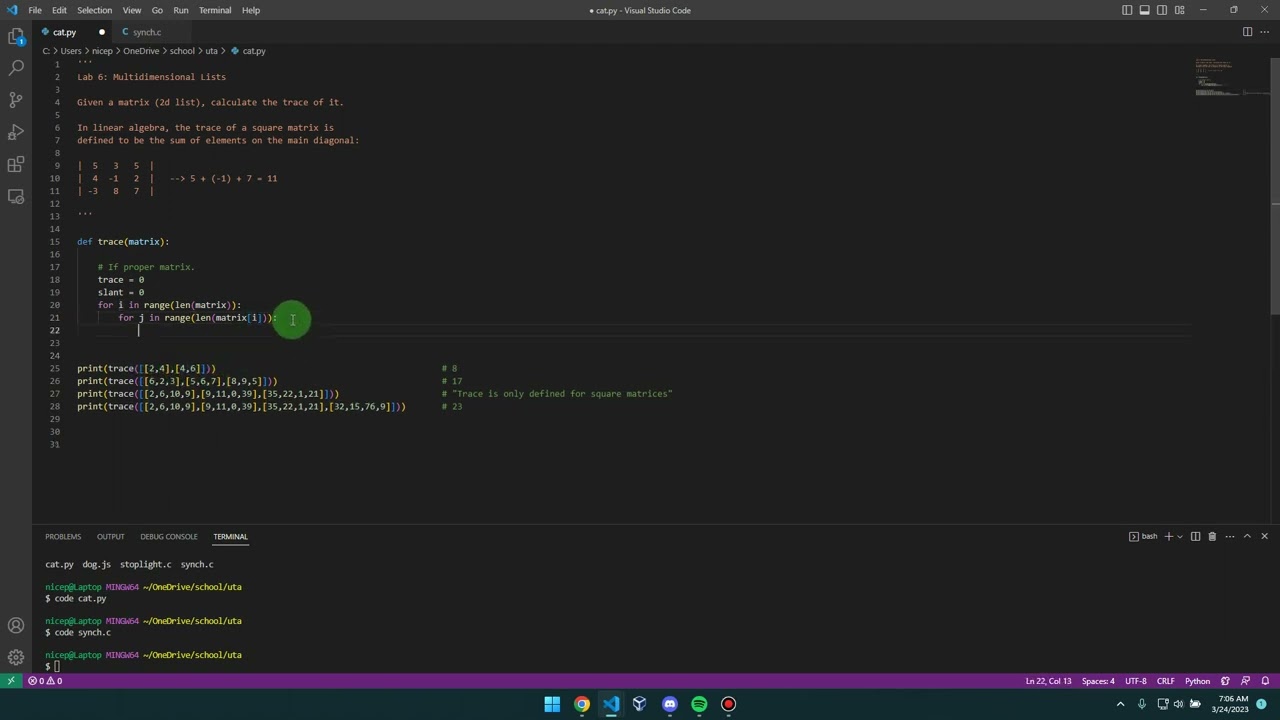Viewport: 1280px width, 720px height.
Task: Open the Run and Debug view
Action: [16, 132]
